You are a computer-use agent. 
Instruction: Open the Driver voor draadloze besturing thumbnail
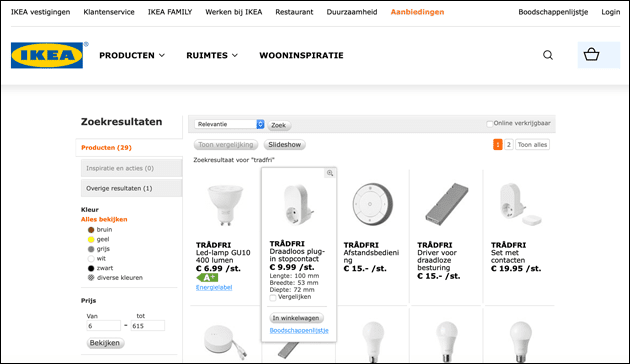coord(446,204)
